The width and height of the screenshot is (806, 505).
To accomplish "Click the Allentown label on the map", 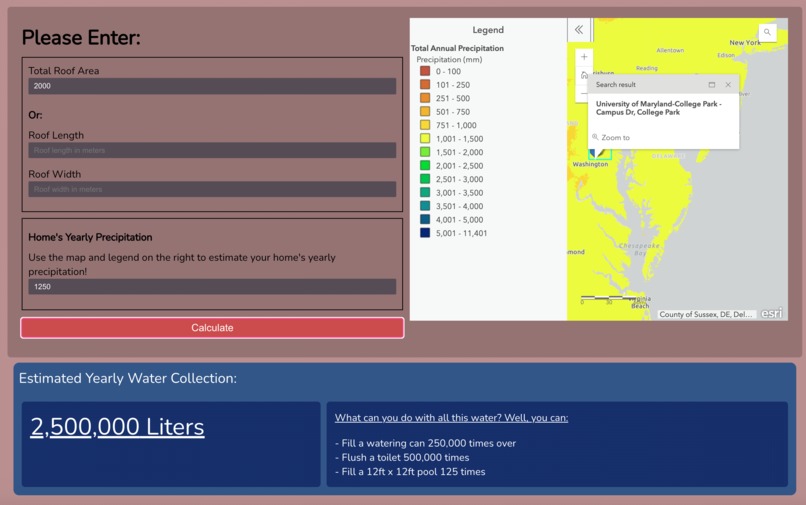I will coord(670,50).
